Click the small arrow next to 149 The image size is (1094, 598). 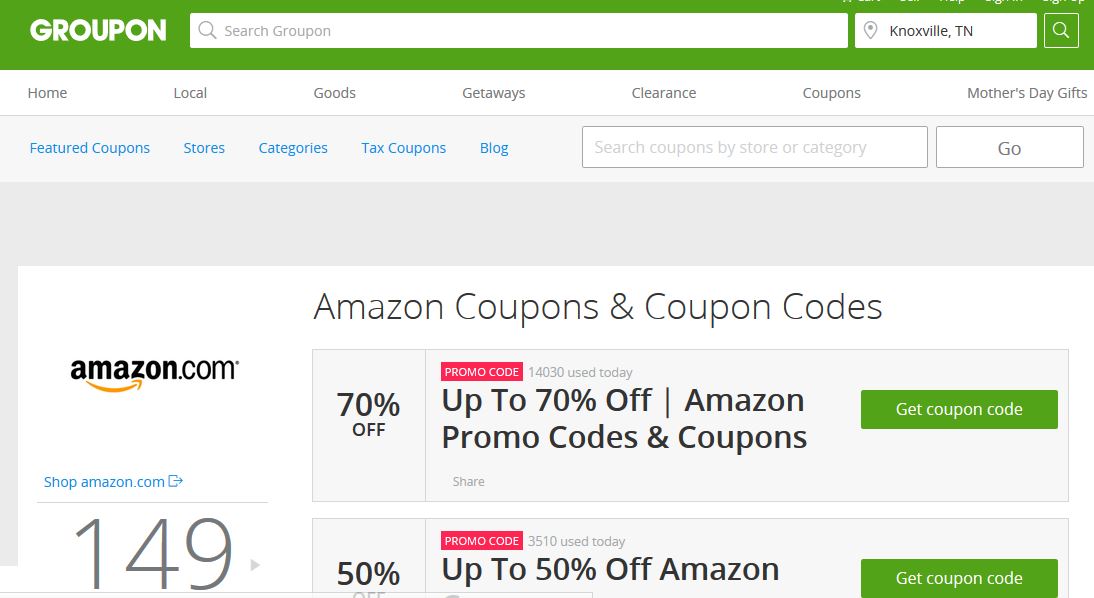(x=255, y=565)
